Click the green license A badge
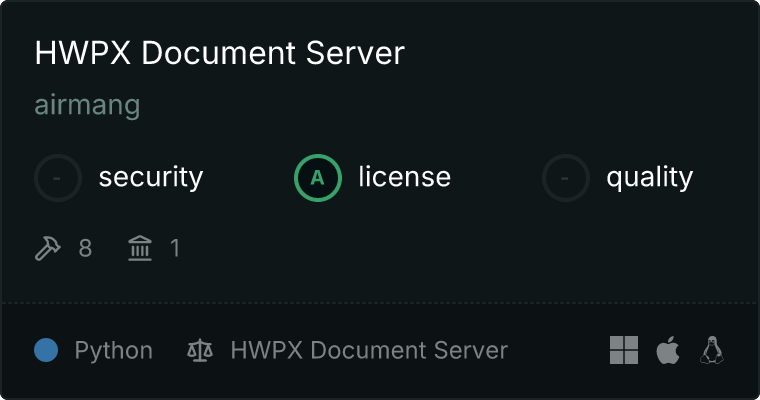This screenshot has width=760, height=400. pyautogui.click(x=318, y=178)
